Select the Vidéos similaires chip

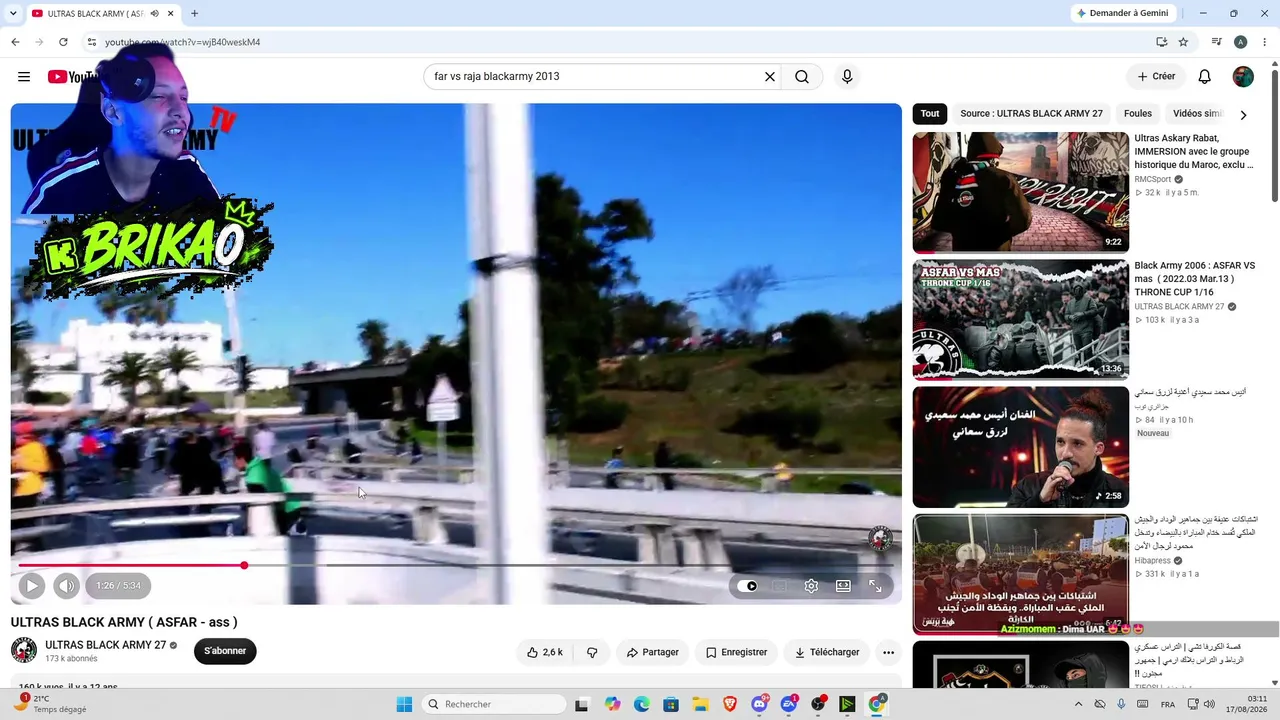1197,114
